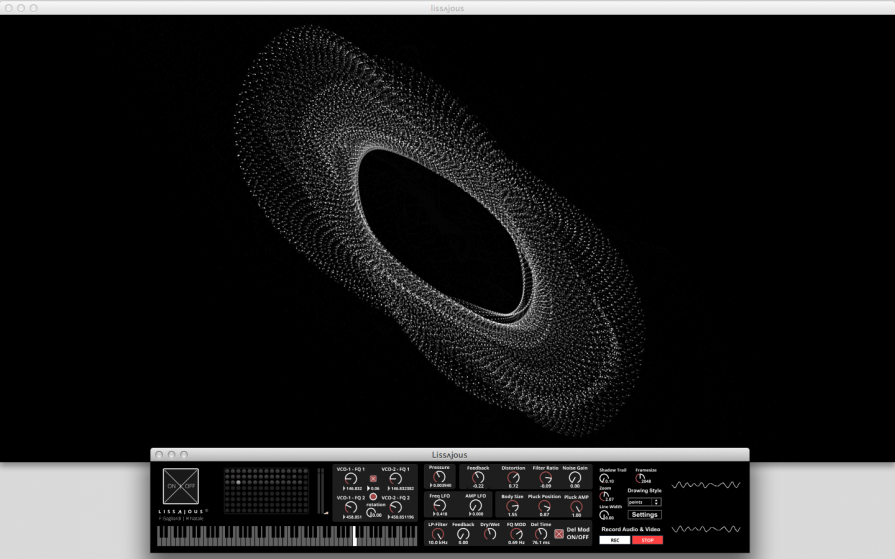The height and width of the screenshot is (559, 895).
Task: Adjust the Noise Gain knob
Action: 575,477
